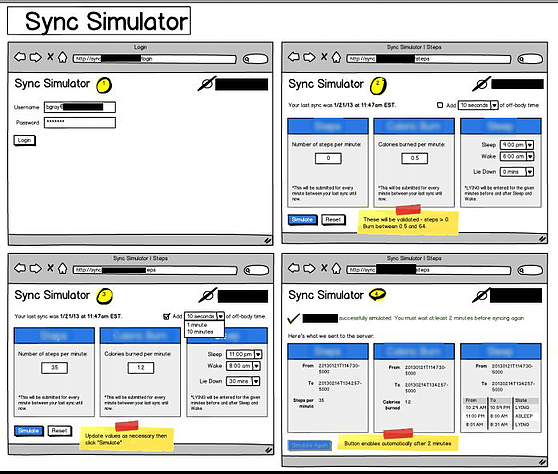This screenshot has height=474, width=558.
Task: Check the unchecked Add off-body time checkbox
Action: pos(440,105)
